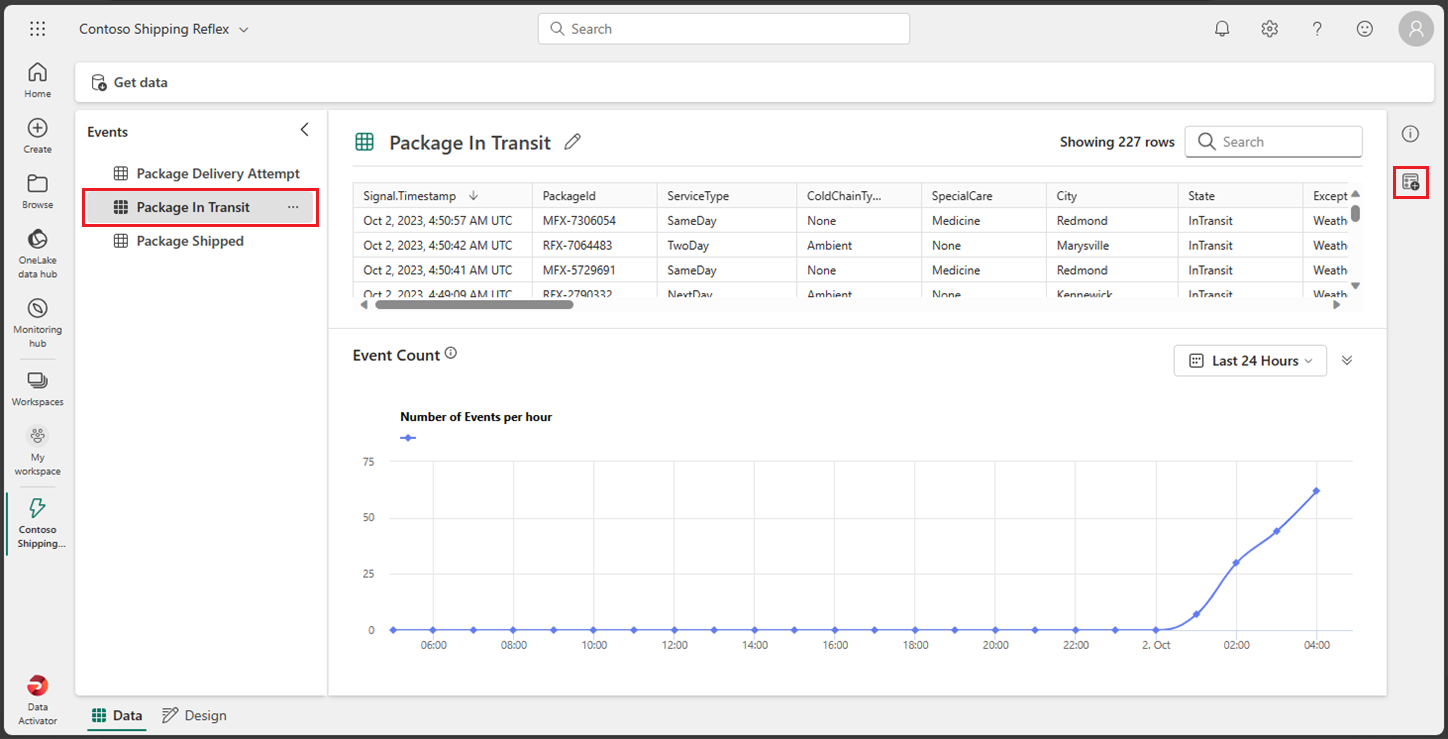Open the app launcher grid icon
Screen dimensions: 1448x739
tap(37, 29)
